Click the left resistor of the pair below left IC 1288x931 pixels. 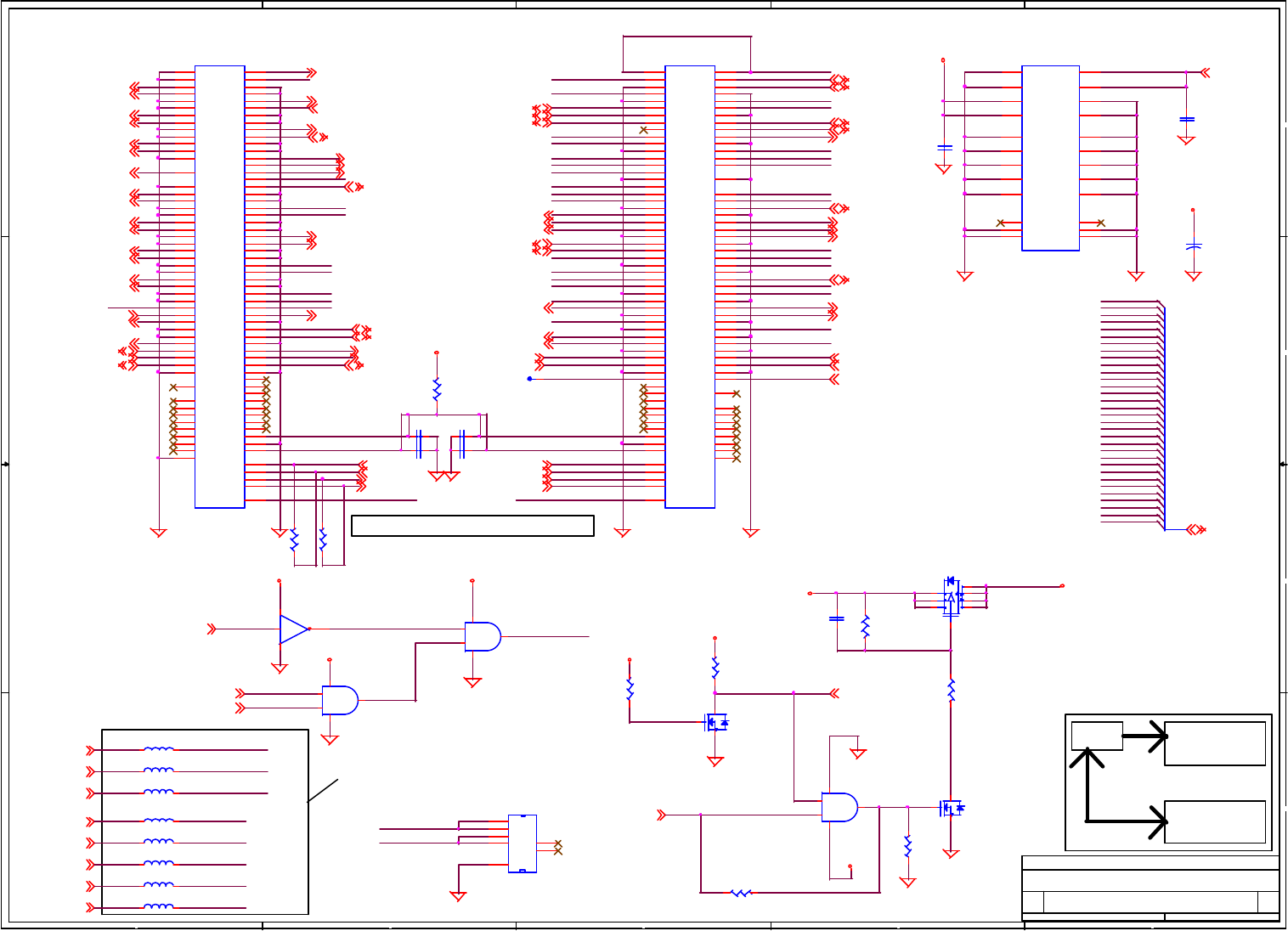pos(294,539)
